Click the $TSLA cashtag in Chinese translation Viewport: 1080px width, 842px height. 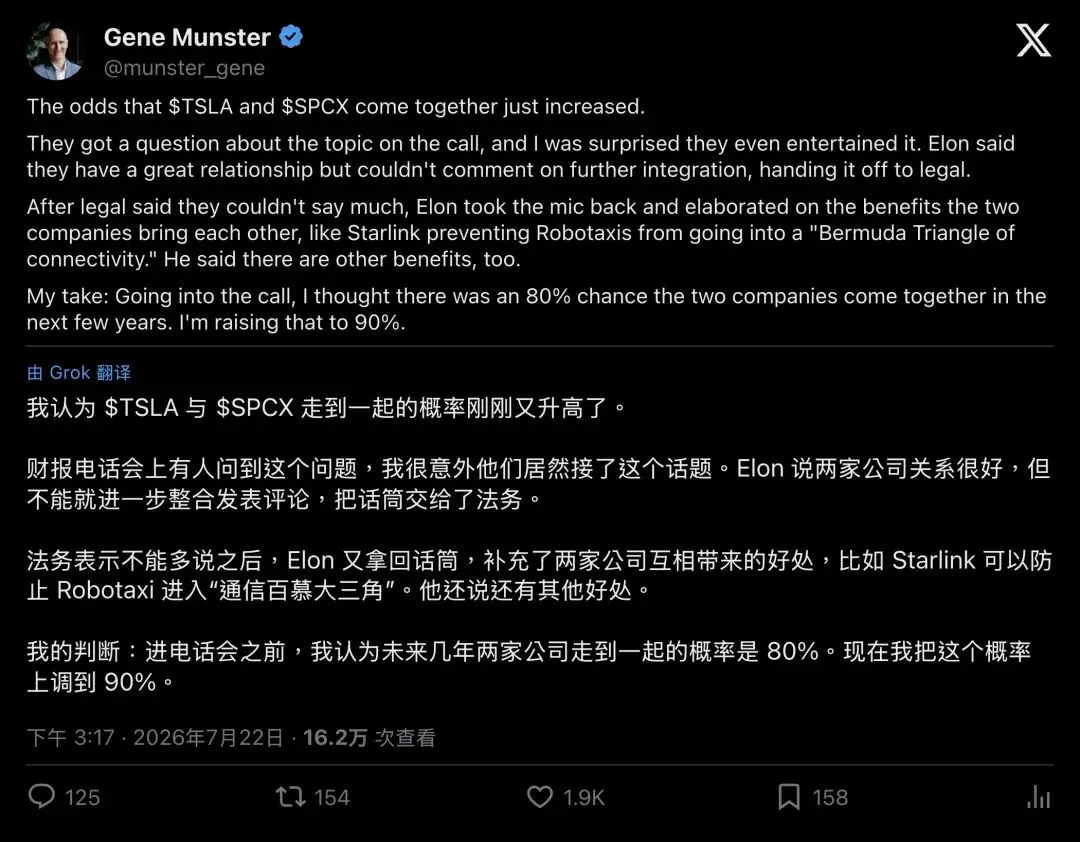(x=141, y=407)
